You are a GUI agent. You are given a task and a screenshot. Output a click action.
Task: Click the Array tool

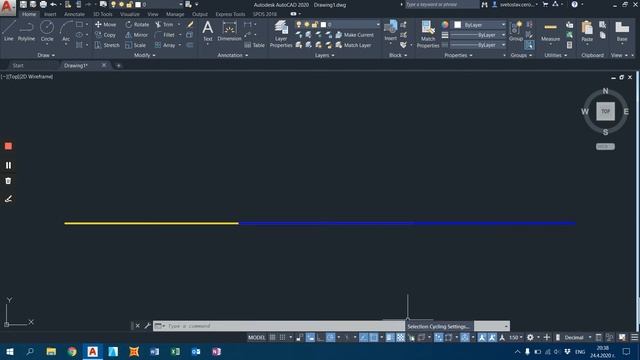[x=165, y=45]
